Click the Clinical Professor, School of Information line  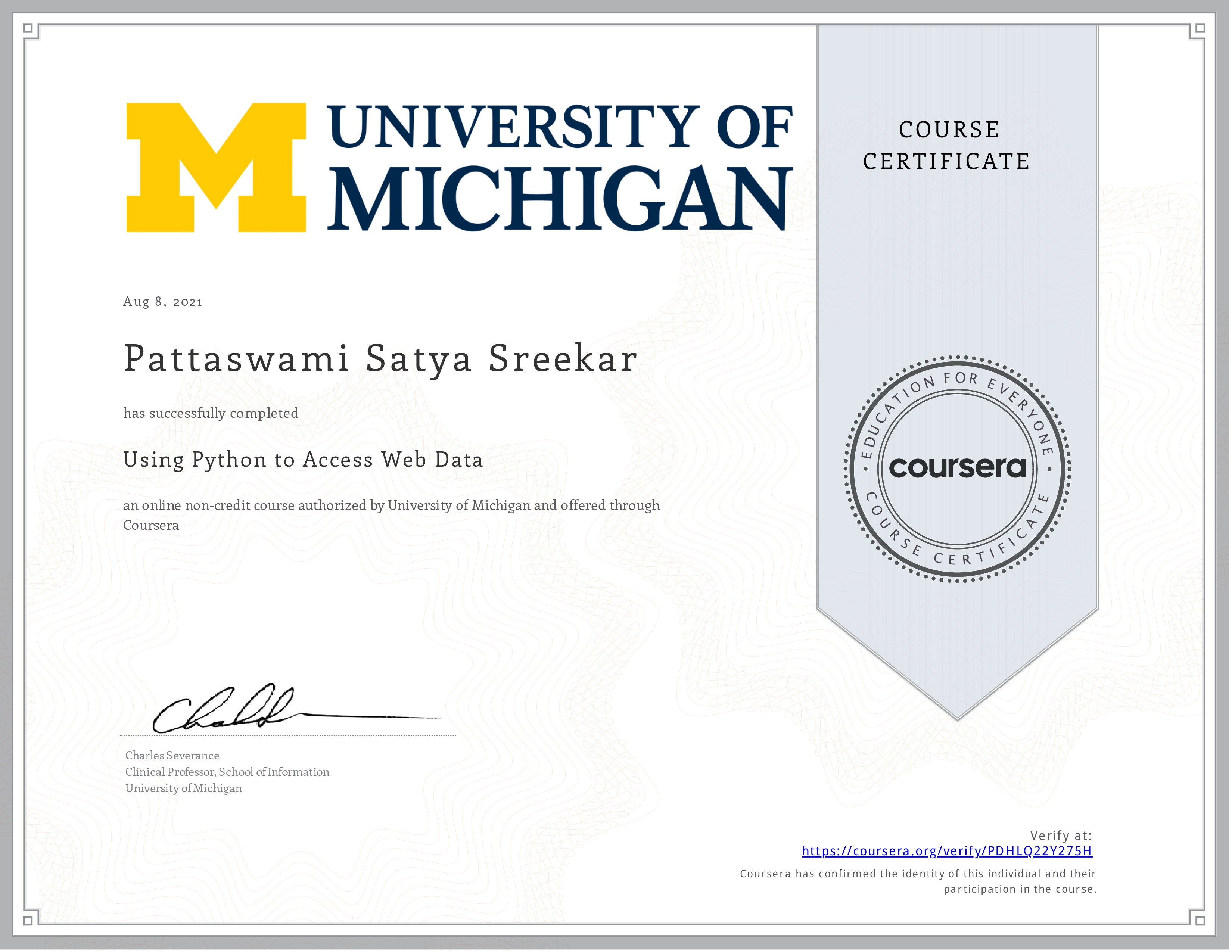[x=227, y=772]
